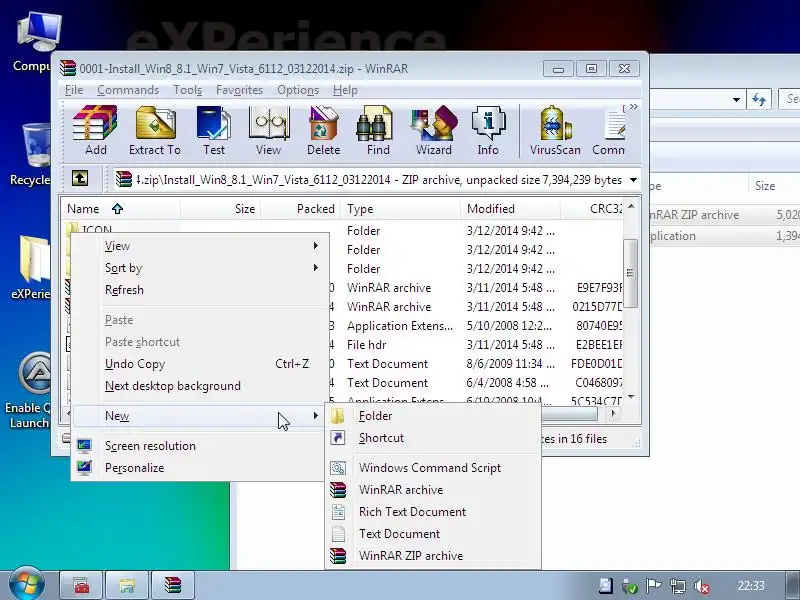The height and width of the screenshot is (600, 800).
Task: Click the vertical scrollbar thumb in file list
Action: tap(631, 273)
